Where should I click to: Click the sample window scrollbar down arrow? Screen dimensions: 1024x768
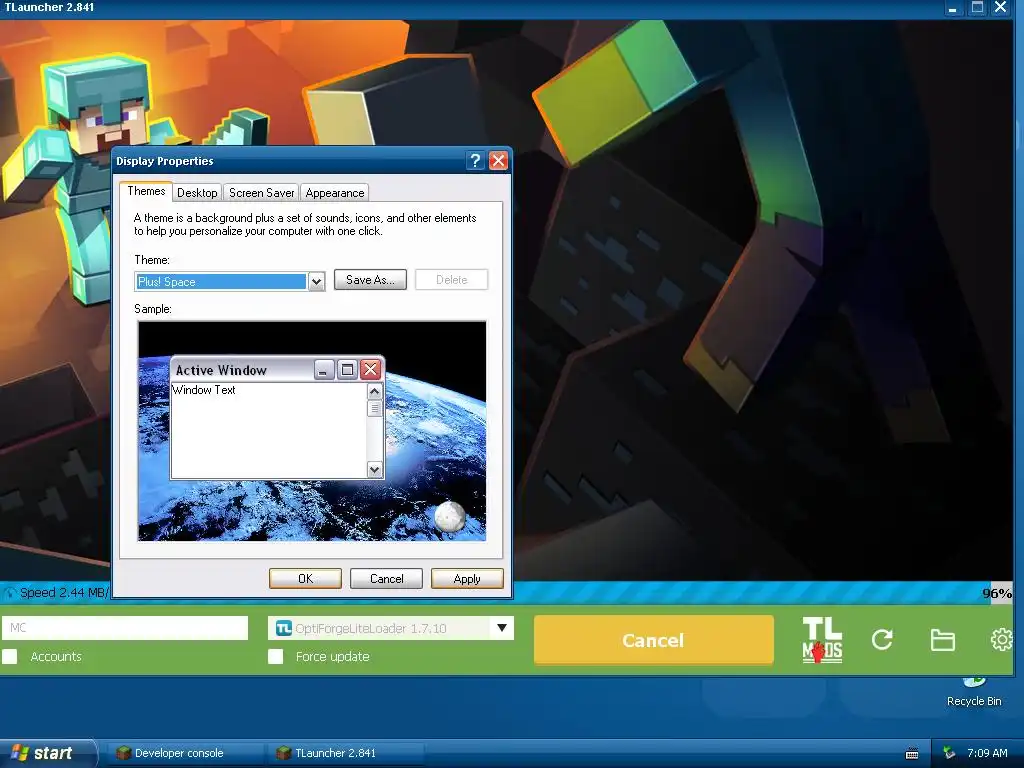[374, 470]
